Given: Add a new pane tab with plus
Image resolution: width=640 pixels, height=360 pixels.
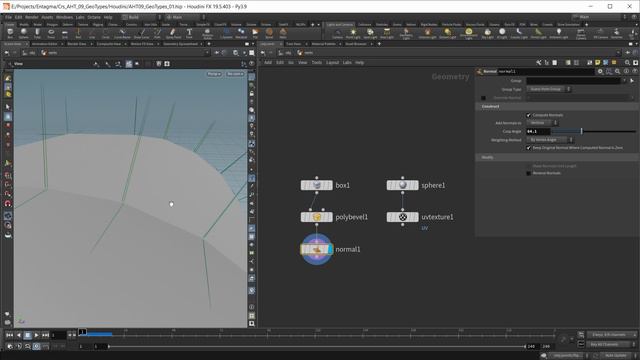Looking at the screenshot, I should pyautogui.click(x=209, y=44).
